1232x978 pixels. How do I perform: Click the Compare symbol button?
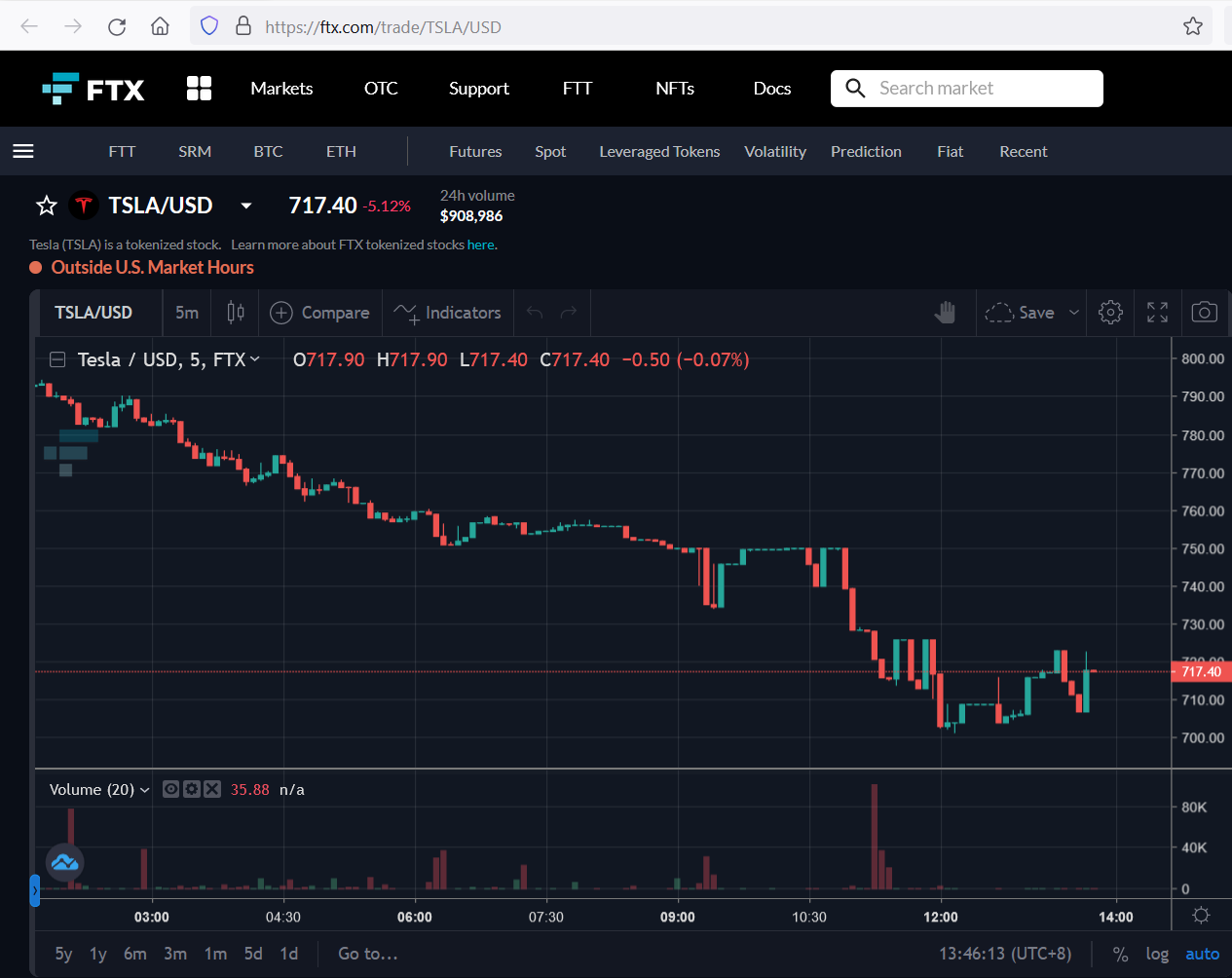tap(319, 313)
